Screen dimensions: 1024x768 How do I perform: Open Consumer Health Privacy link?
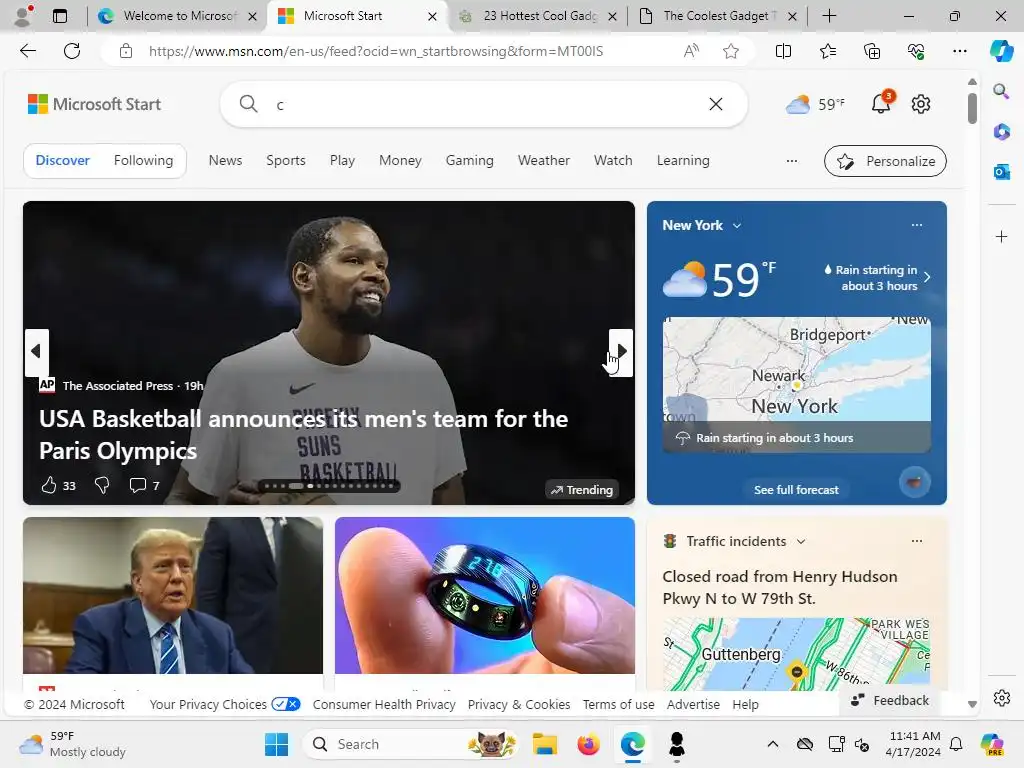point(384,705)
